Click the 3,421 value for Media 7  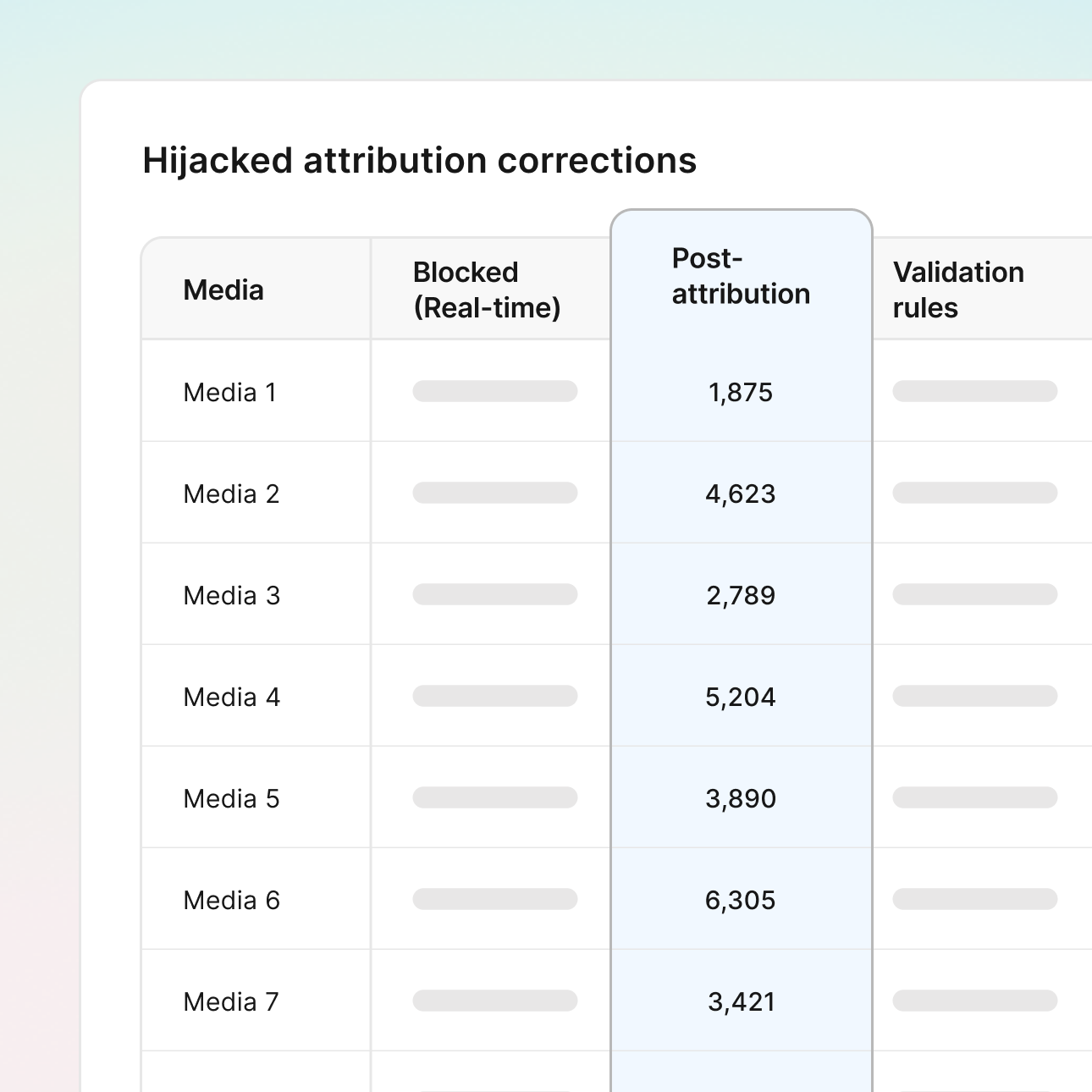741,1001
